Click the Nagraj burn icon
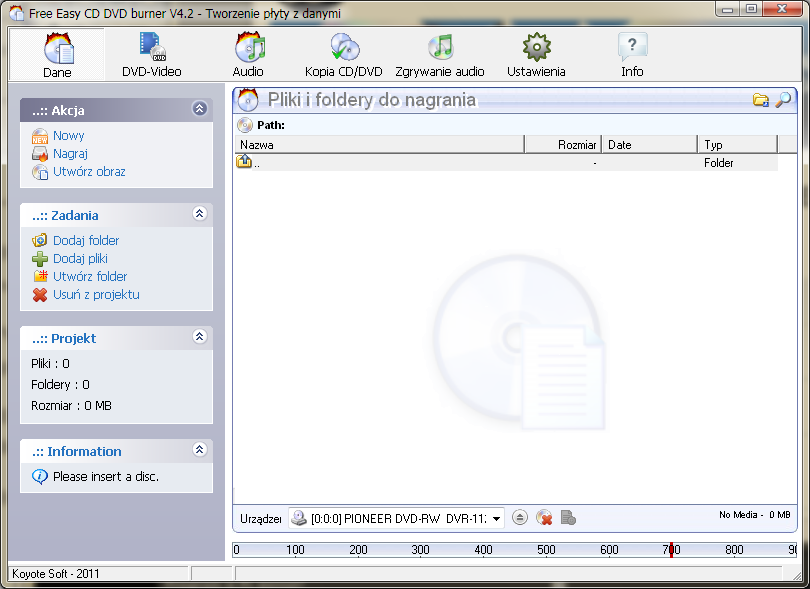The image size is (810, 589). tap(40, 154)
